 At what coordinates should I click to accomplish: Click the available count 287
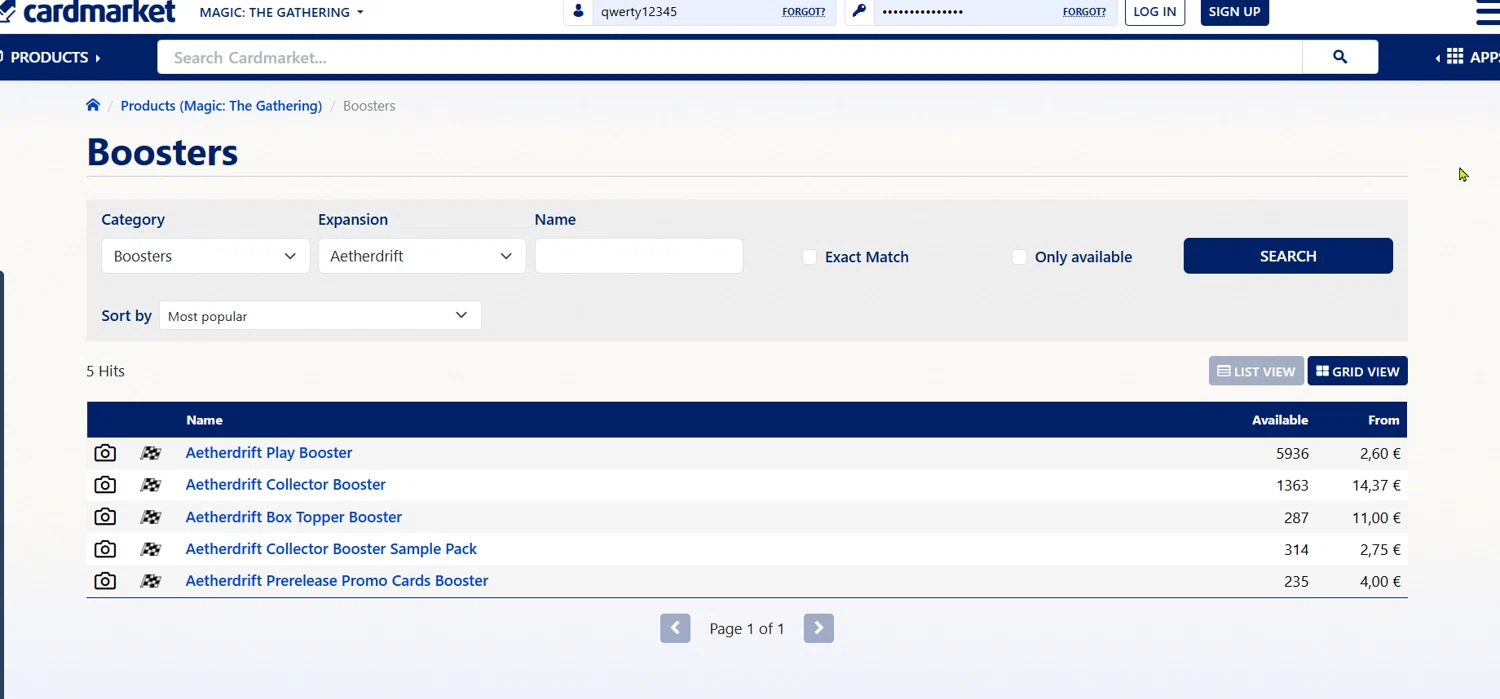click(1296, 517)
